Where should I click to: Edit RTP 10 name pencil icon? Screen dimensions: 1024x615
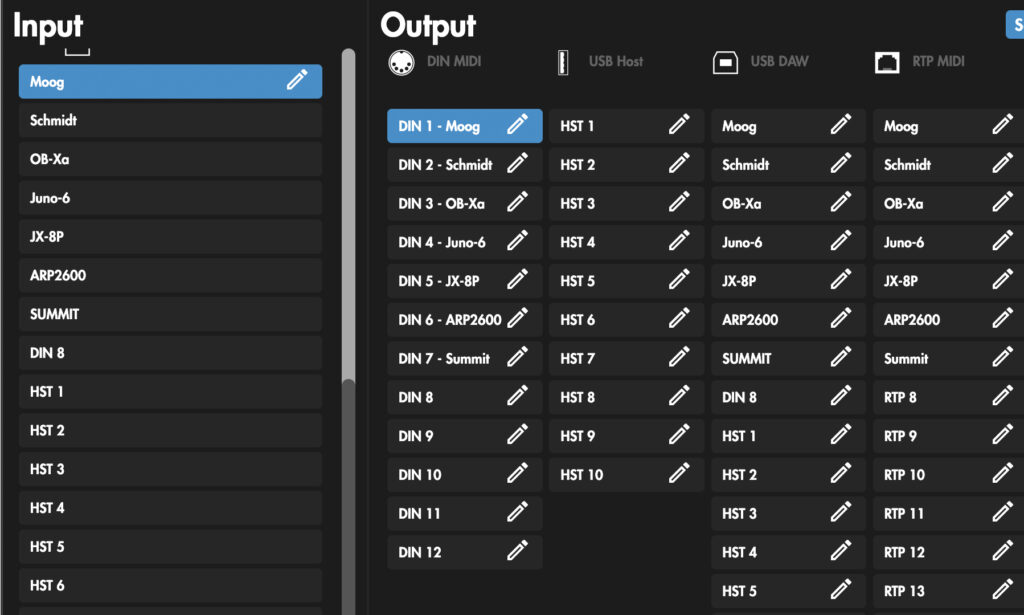tap(1002, 473)
